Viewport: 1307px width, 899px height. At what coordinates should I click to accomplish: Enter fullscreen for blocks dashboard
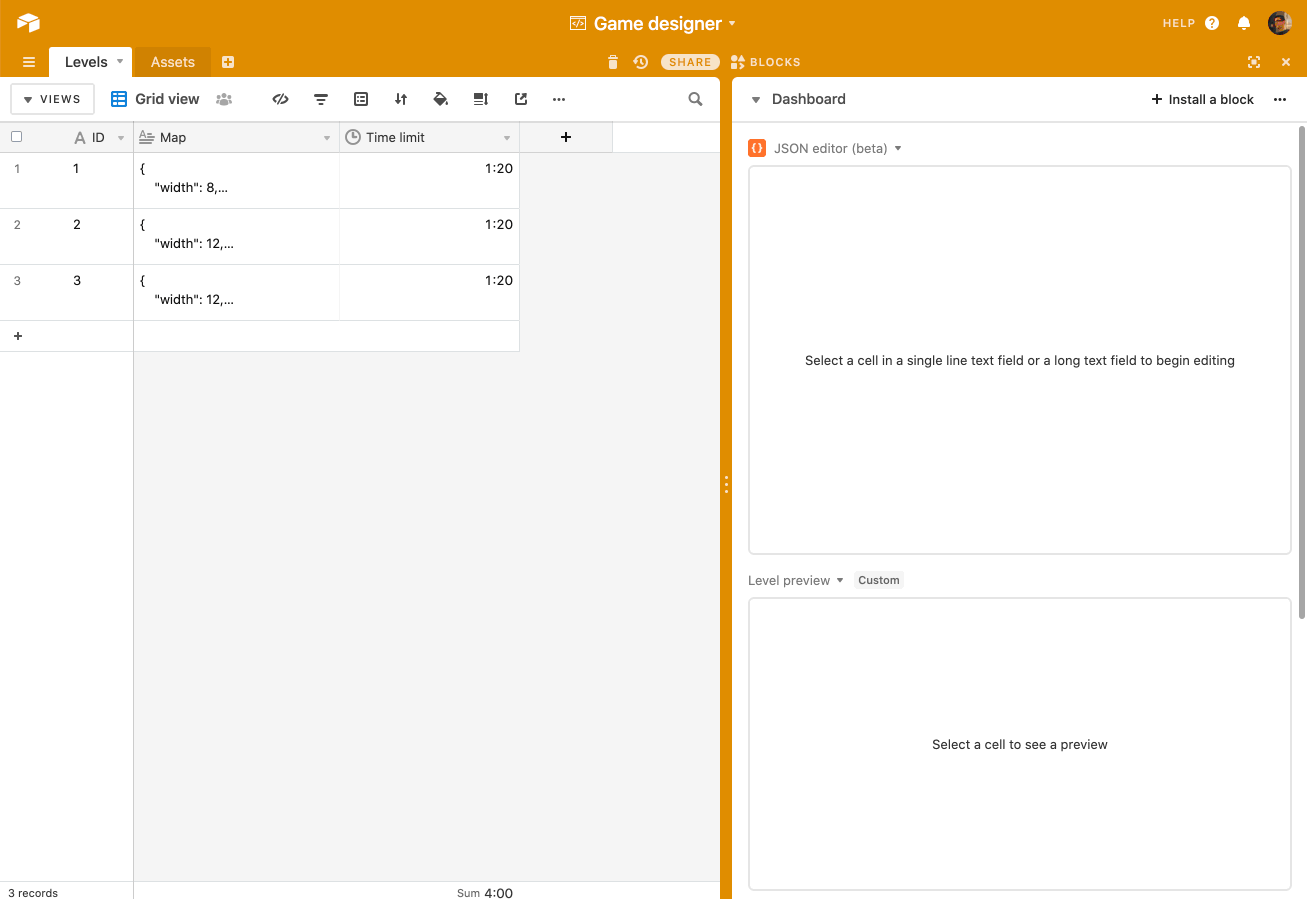click(x=1254, y=62)
